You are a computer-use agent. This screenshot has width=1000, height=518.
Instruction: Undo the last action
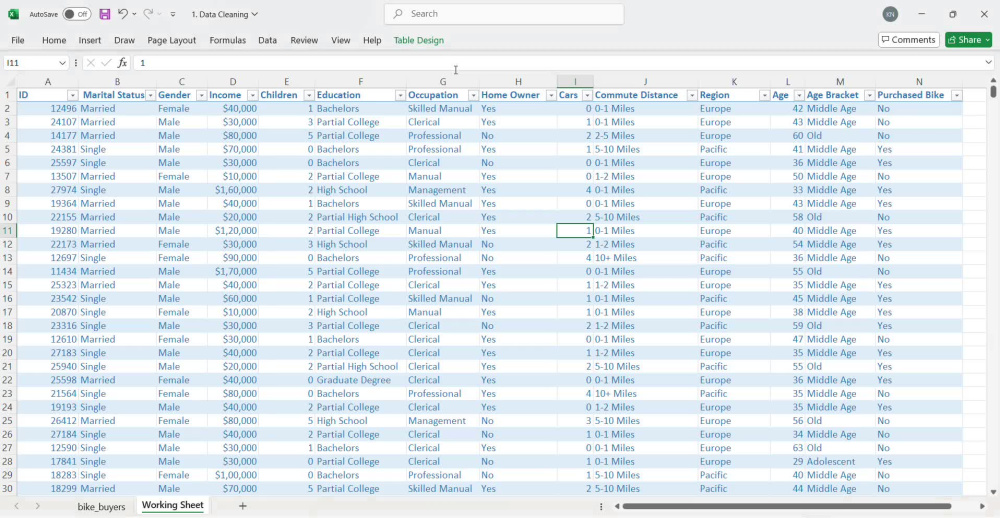coord(122,14)
